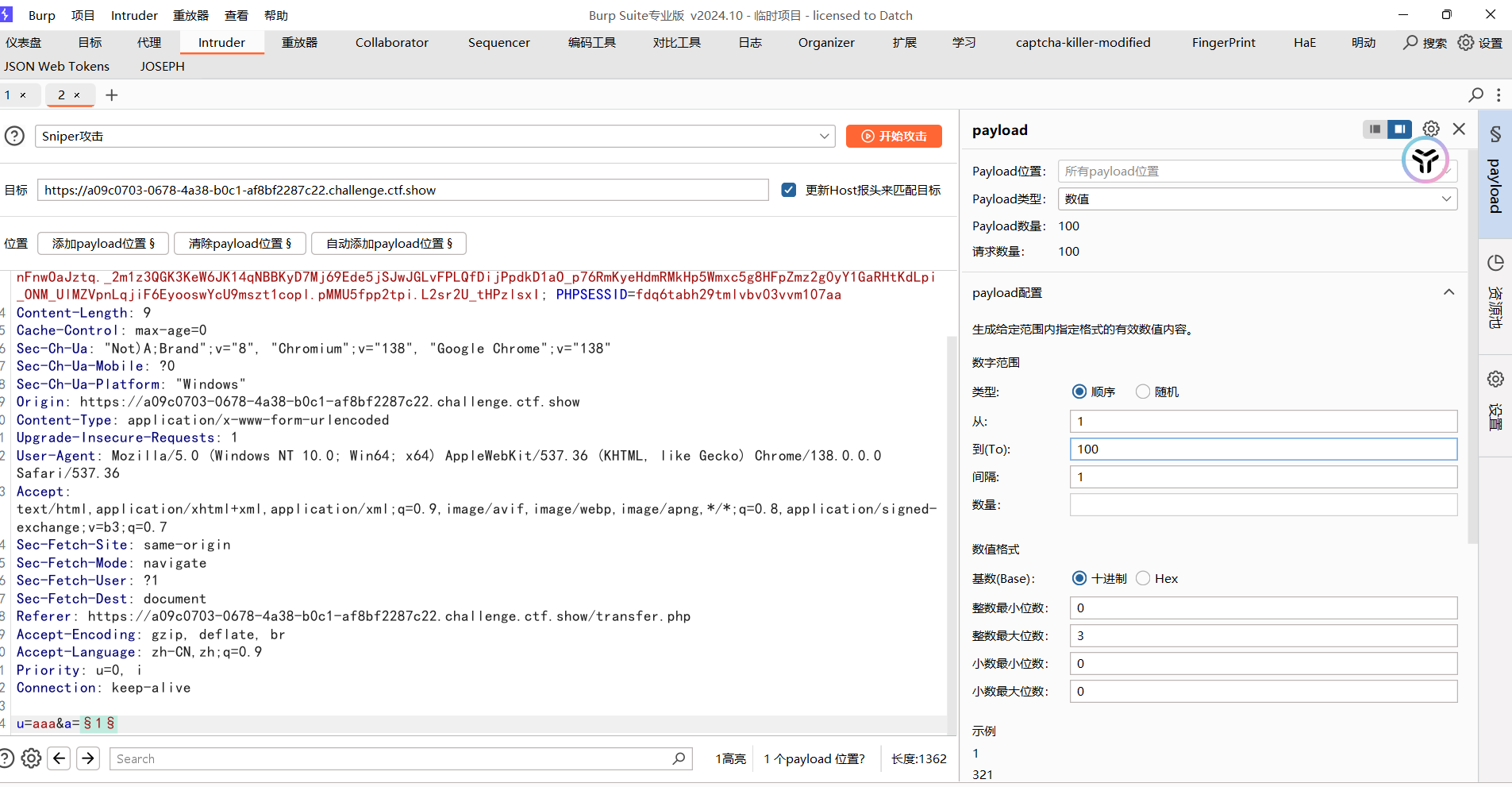
Task: Open the Payload类型 数值 dropdown
Action: (x=1257, y=199)
